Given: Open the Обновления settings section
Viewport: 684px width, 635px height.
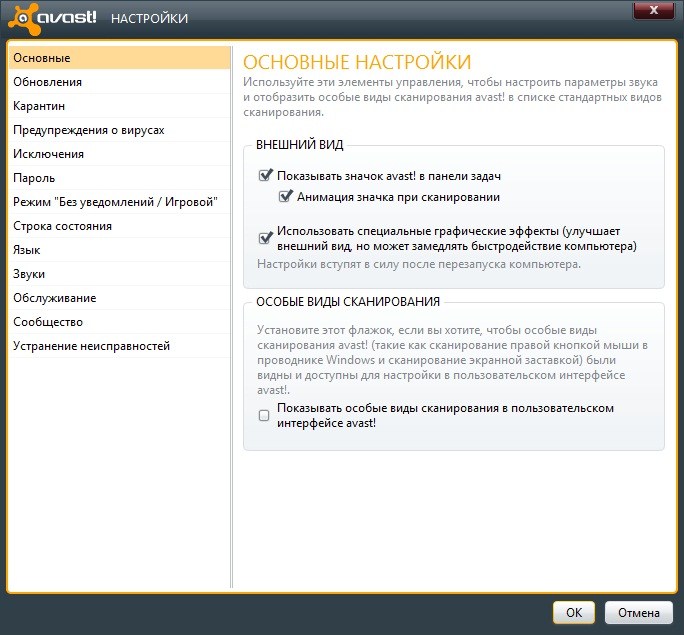Looking at the screenshot, I should pos(120,82).
